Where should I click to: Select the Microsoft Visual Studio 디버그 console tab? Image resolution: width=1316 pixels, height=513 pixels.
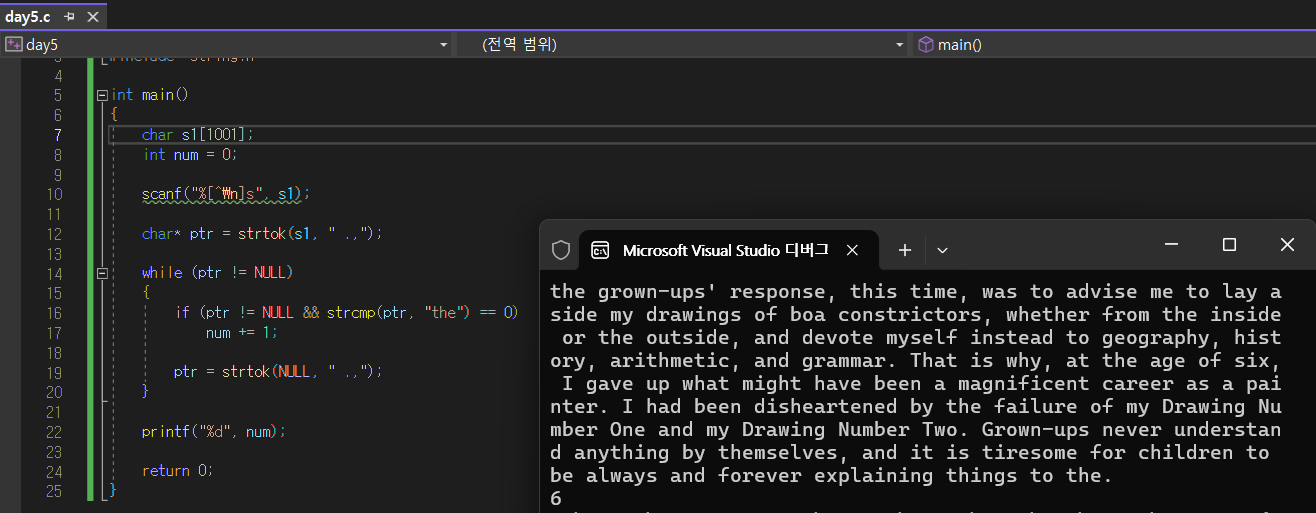point(728,250)
